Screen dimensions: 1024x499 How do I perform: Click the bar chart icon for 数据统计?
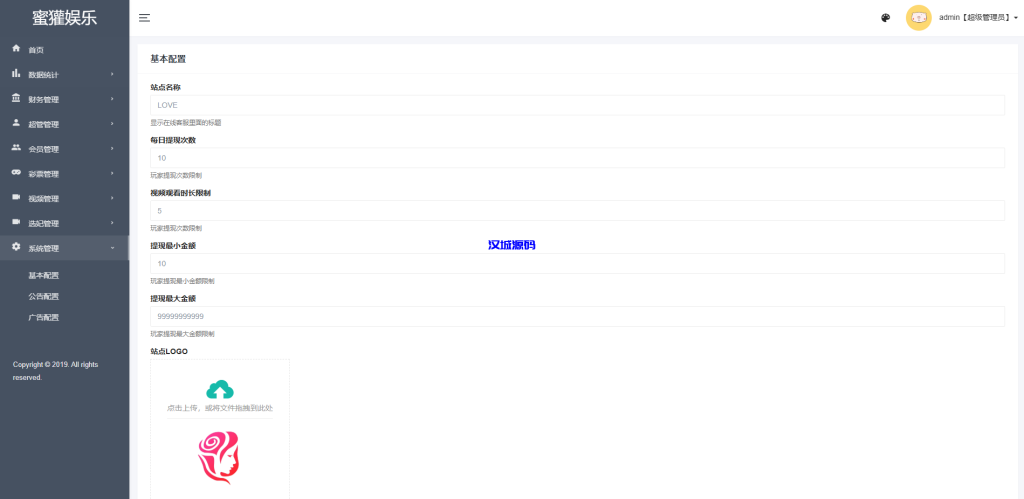click(16, 73)
